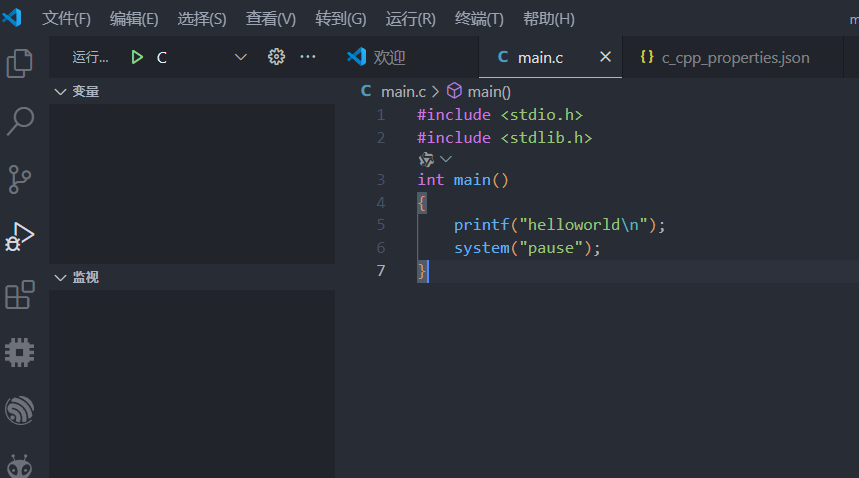Open the Search view icon

point(20,121)
